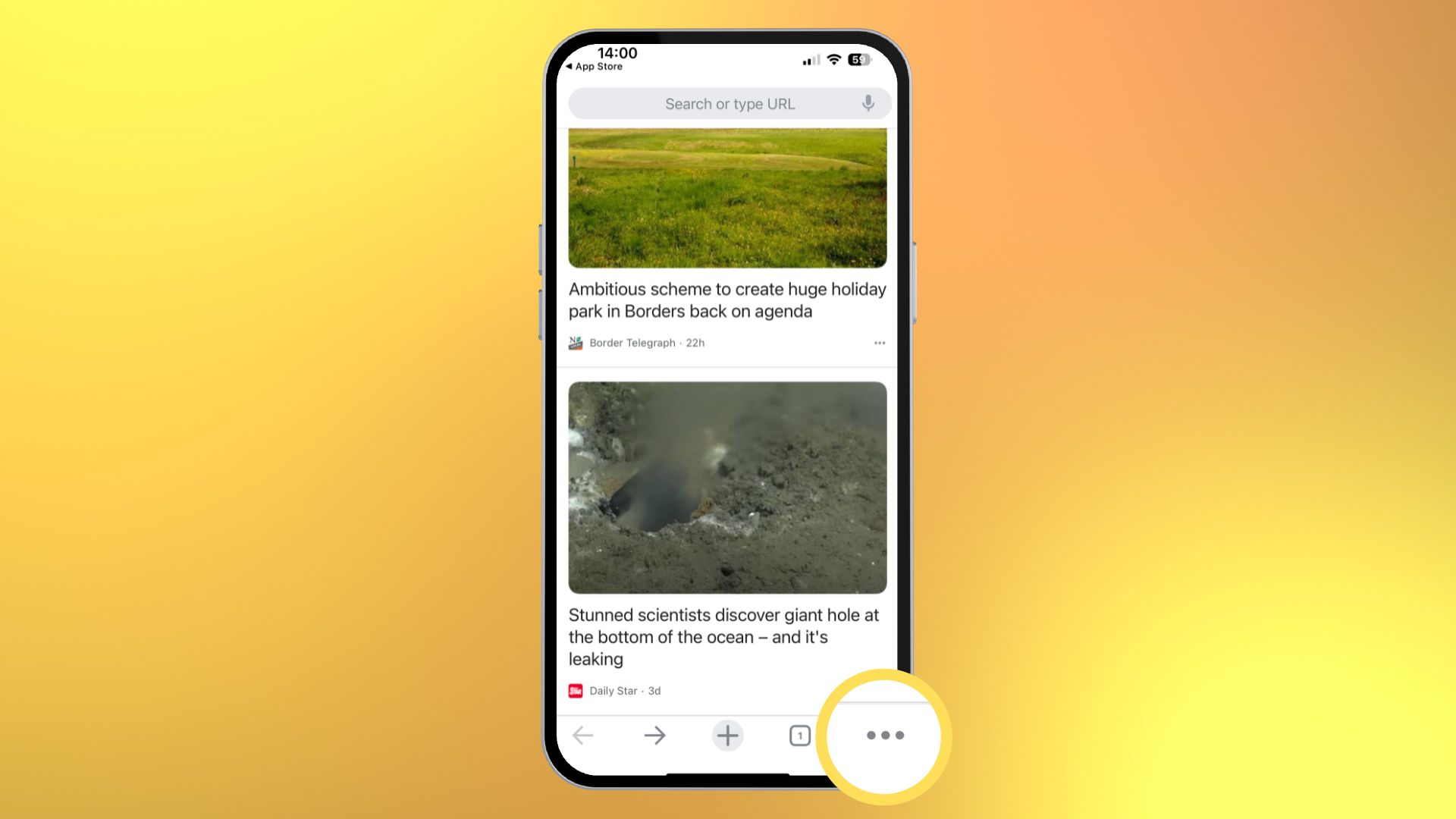Tap the Border Telegraph source icon
Viewport: 1456px width, 819px height.
coord(576,343)
